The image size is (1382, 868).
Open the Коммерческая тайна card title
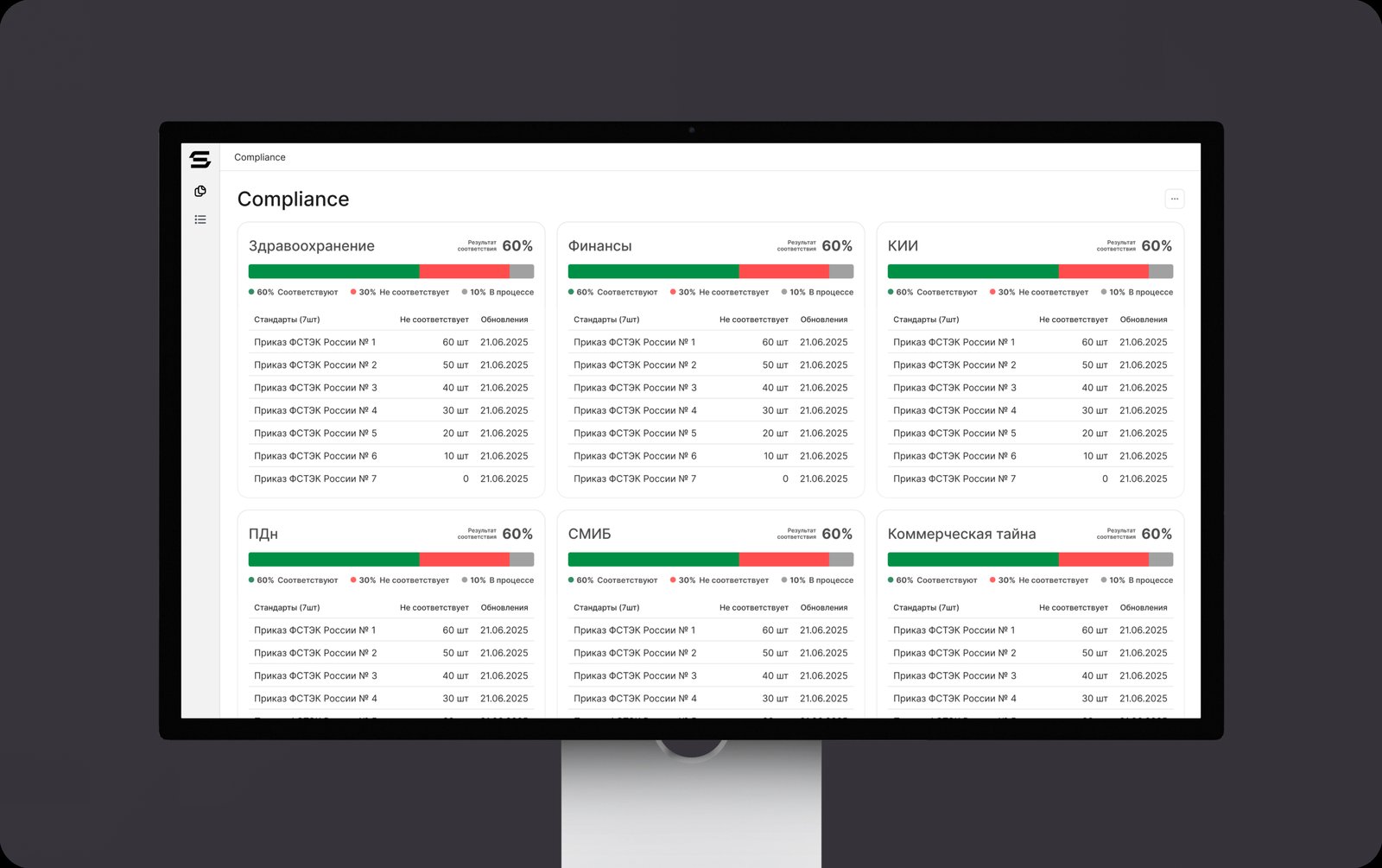click(961, 534)
